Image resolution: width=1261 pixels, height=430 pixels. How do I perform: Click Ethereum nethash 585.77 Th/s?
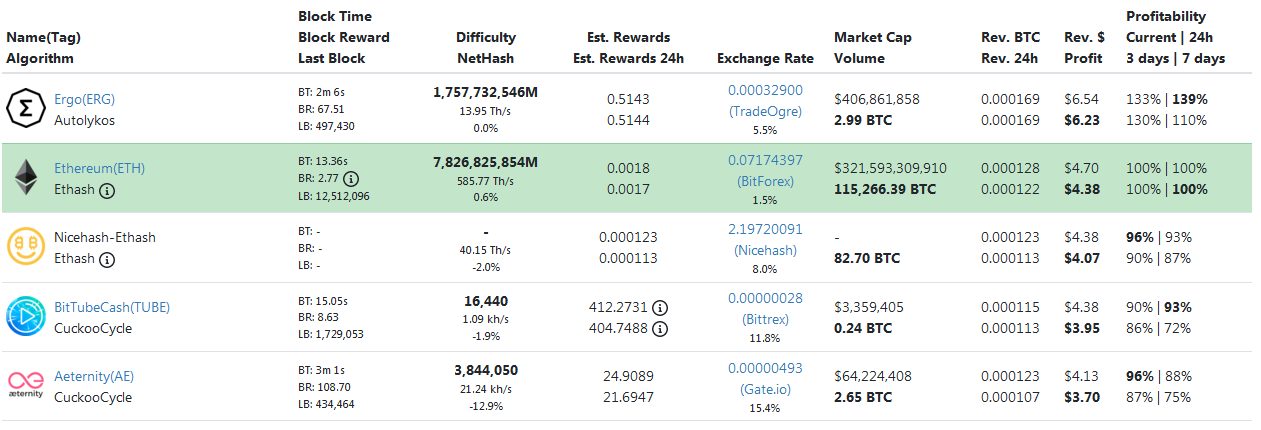coord(486,179)
